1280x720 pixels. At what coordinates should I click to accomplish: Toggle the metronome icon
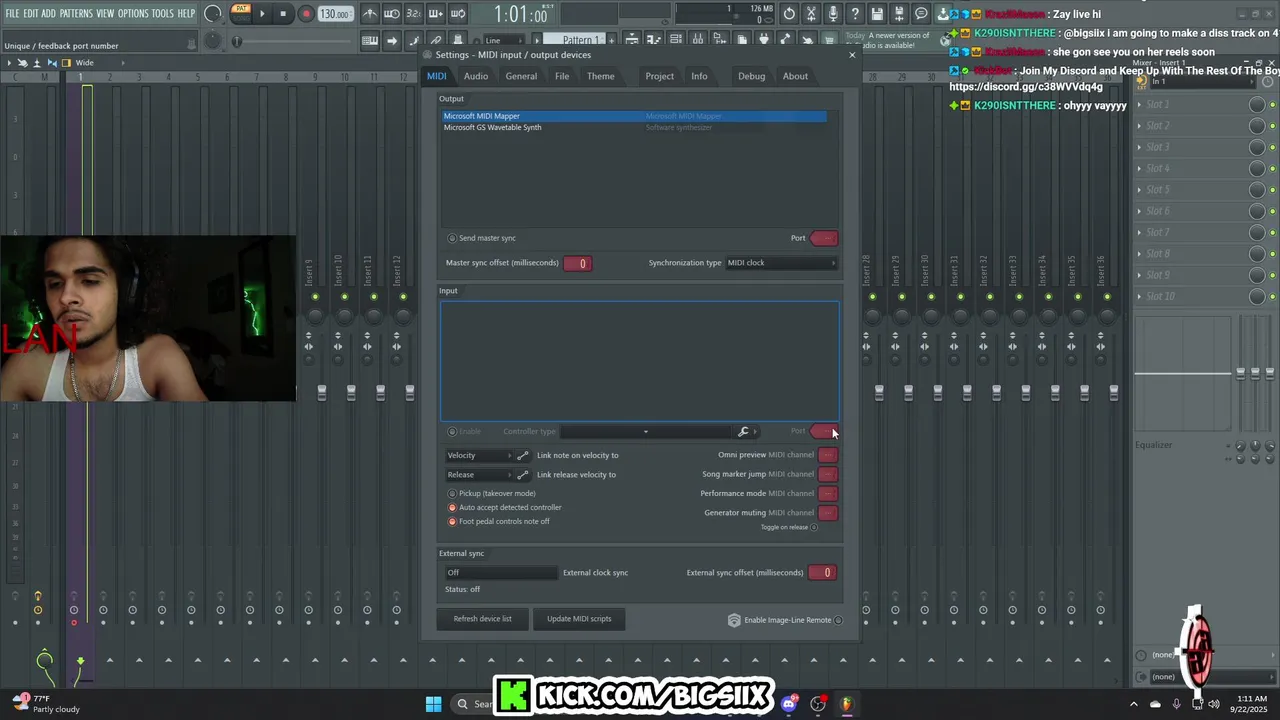tap(370, 14)
